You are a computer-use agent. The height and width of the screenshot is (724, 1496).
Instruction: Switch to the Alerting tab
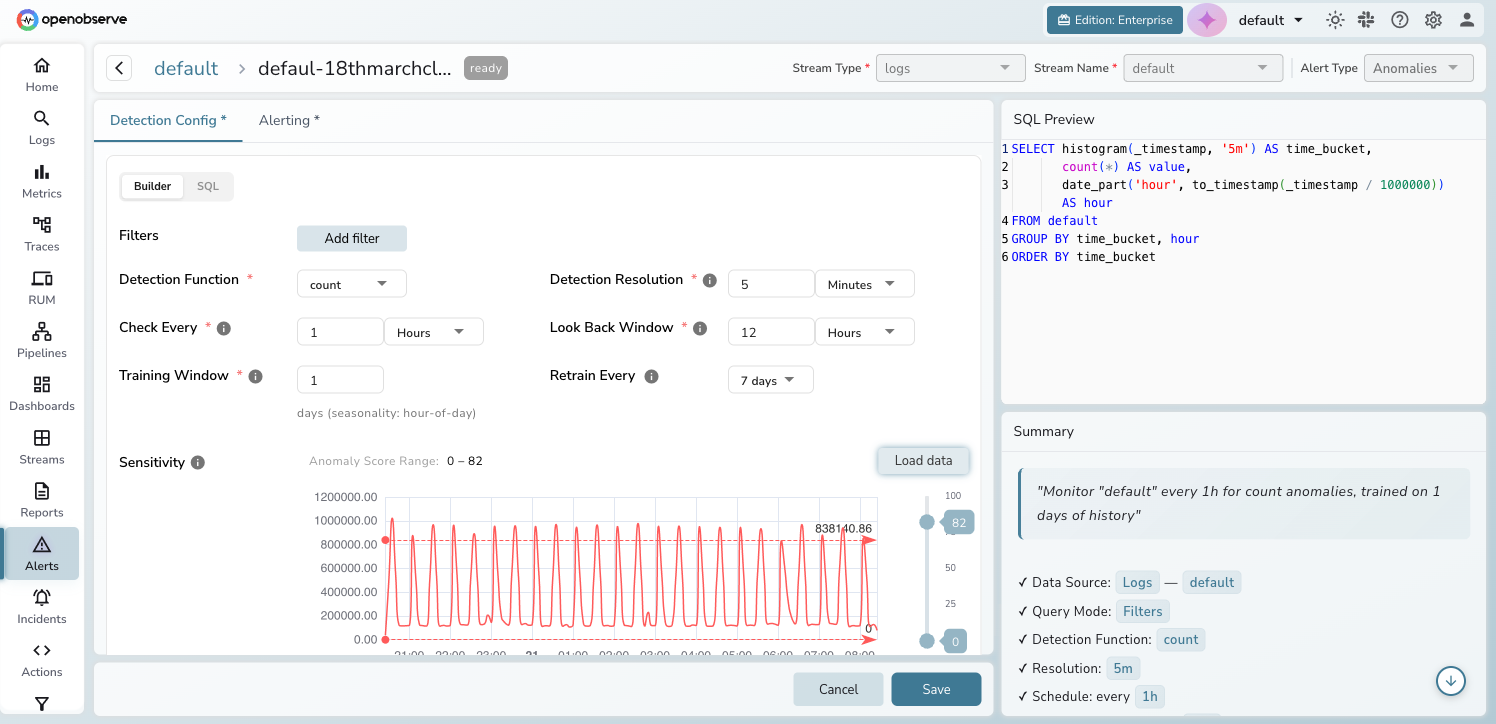coord(288,119)
